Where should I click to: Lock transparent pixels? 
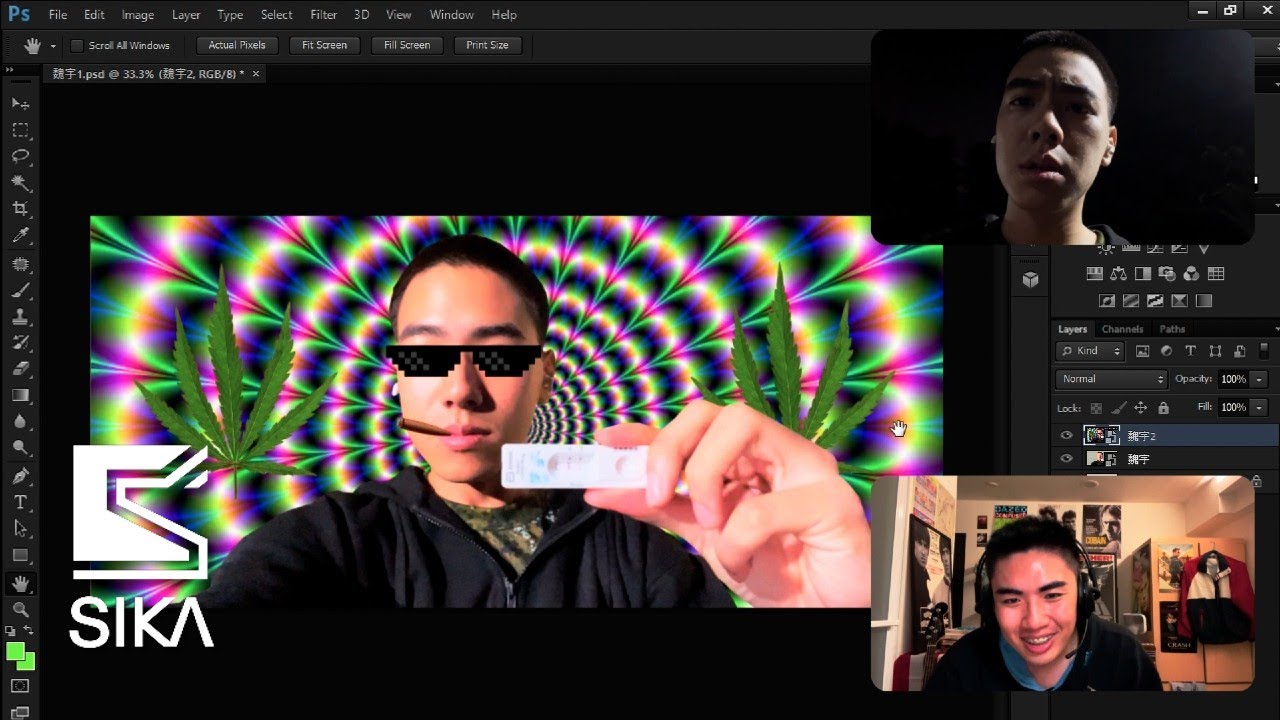[x=1096, y=408]
